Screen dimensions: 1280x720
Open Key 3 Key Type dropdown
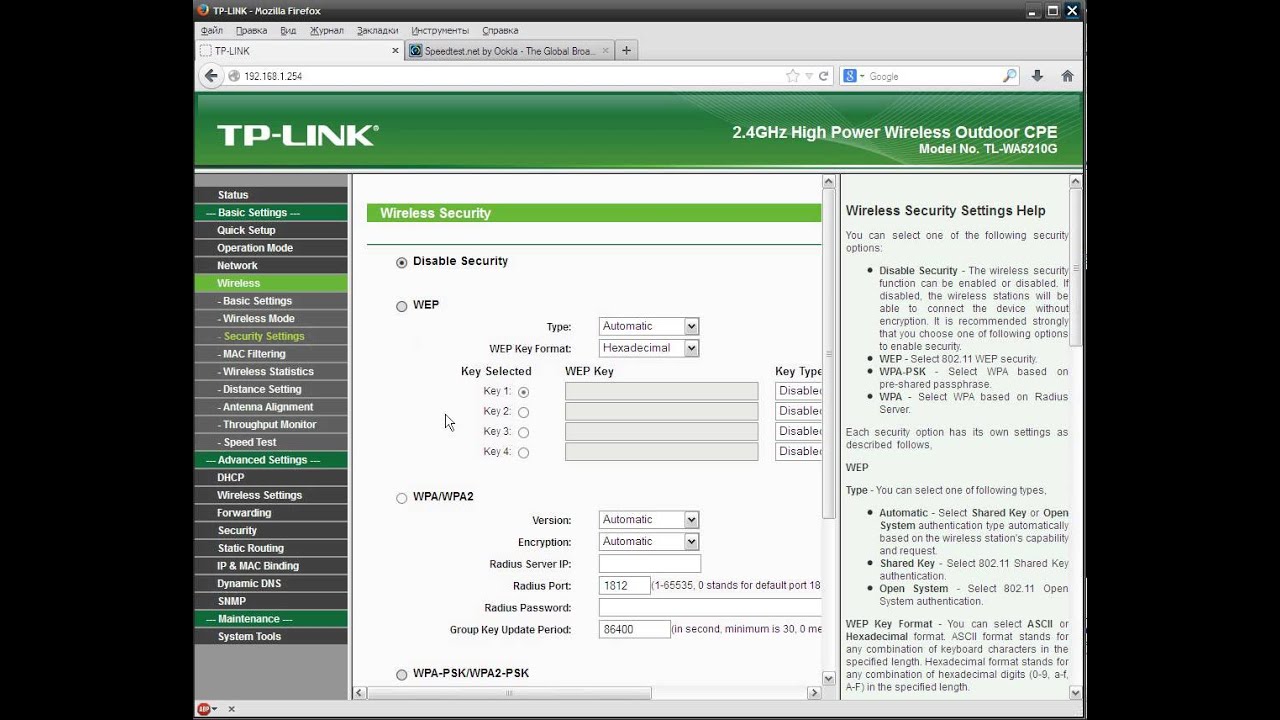pyautogui.click(x=798, y=431)
